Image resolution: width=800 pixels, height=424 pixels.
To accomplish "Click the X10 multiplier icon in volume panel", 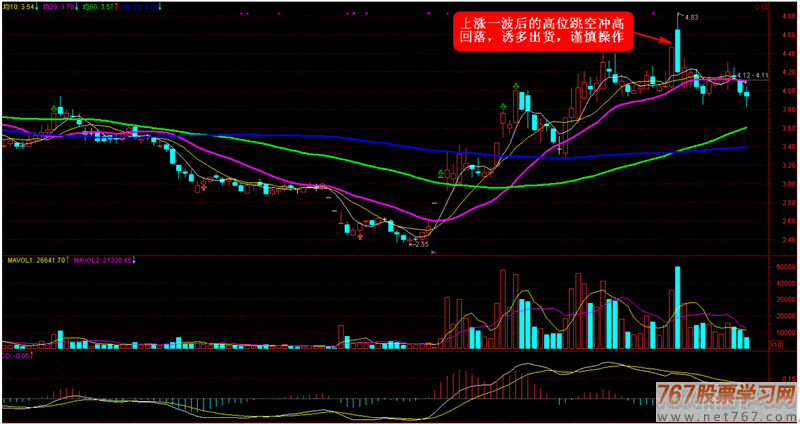I will tap(774, 344).
